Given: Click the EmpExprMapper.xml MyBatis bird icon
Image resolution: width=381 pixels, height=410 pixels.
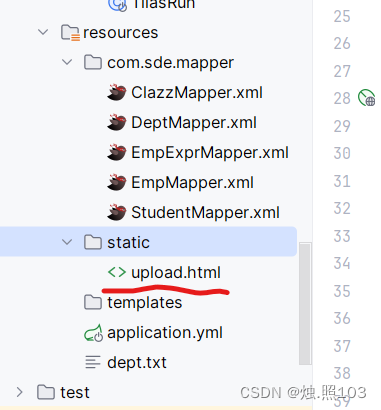Looking at the screenshot, I should 117,152.
